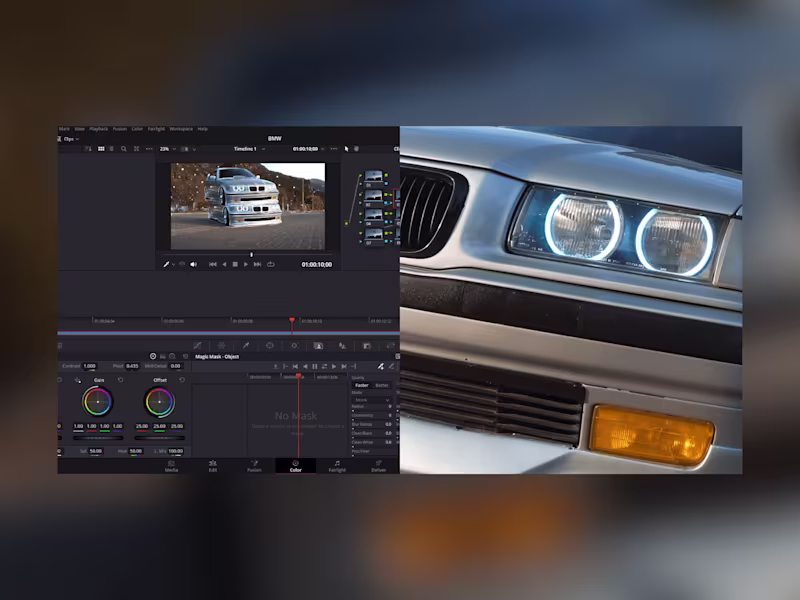Enable the Faster quality mode in Magic Mask
The width and height of the screenshot is (800, 600).
[361, 383]
